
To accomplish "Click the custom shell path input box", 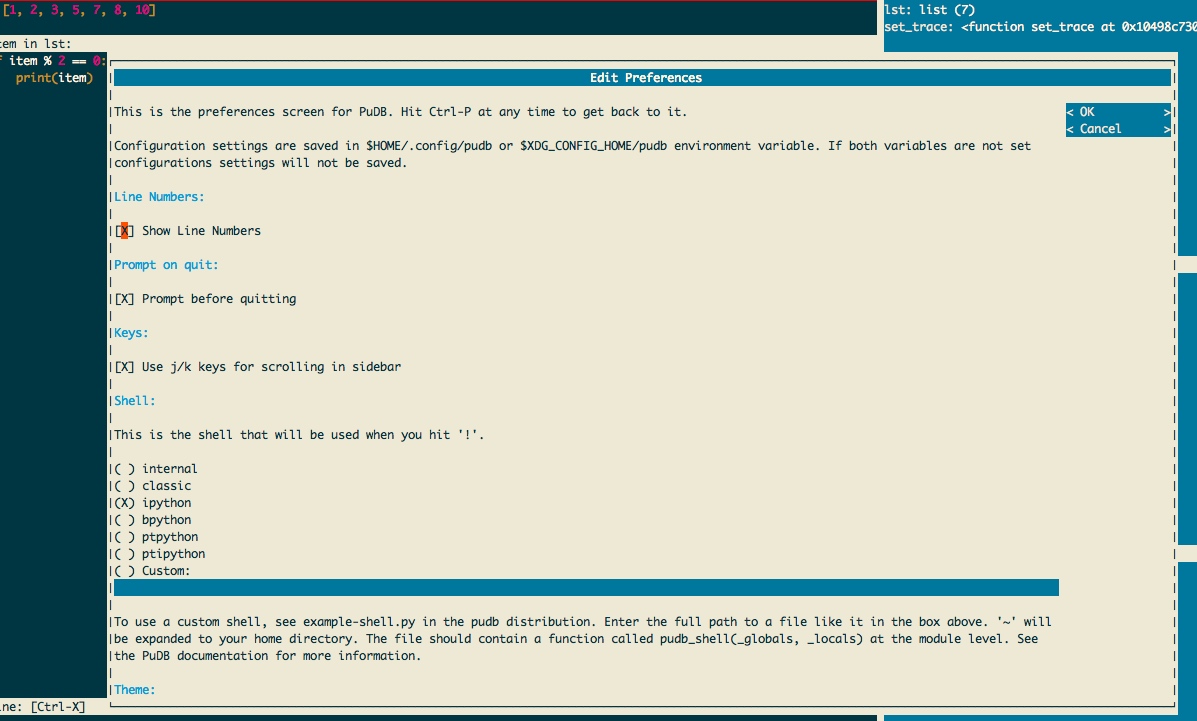I will coord(586,587).
